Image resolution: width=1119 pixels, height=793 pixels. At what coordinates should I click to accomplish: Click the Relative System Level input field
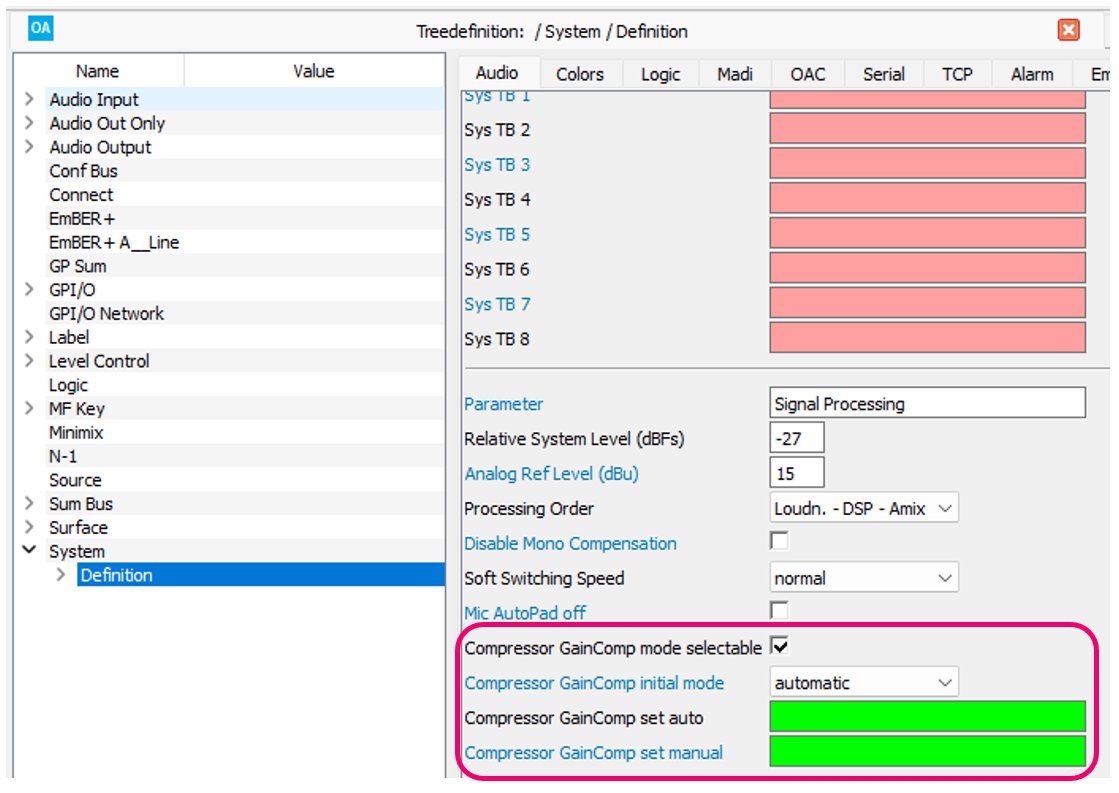[797, 438]
